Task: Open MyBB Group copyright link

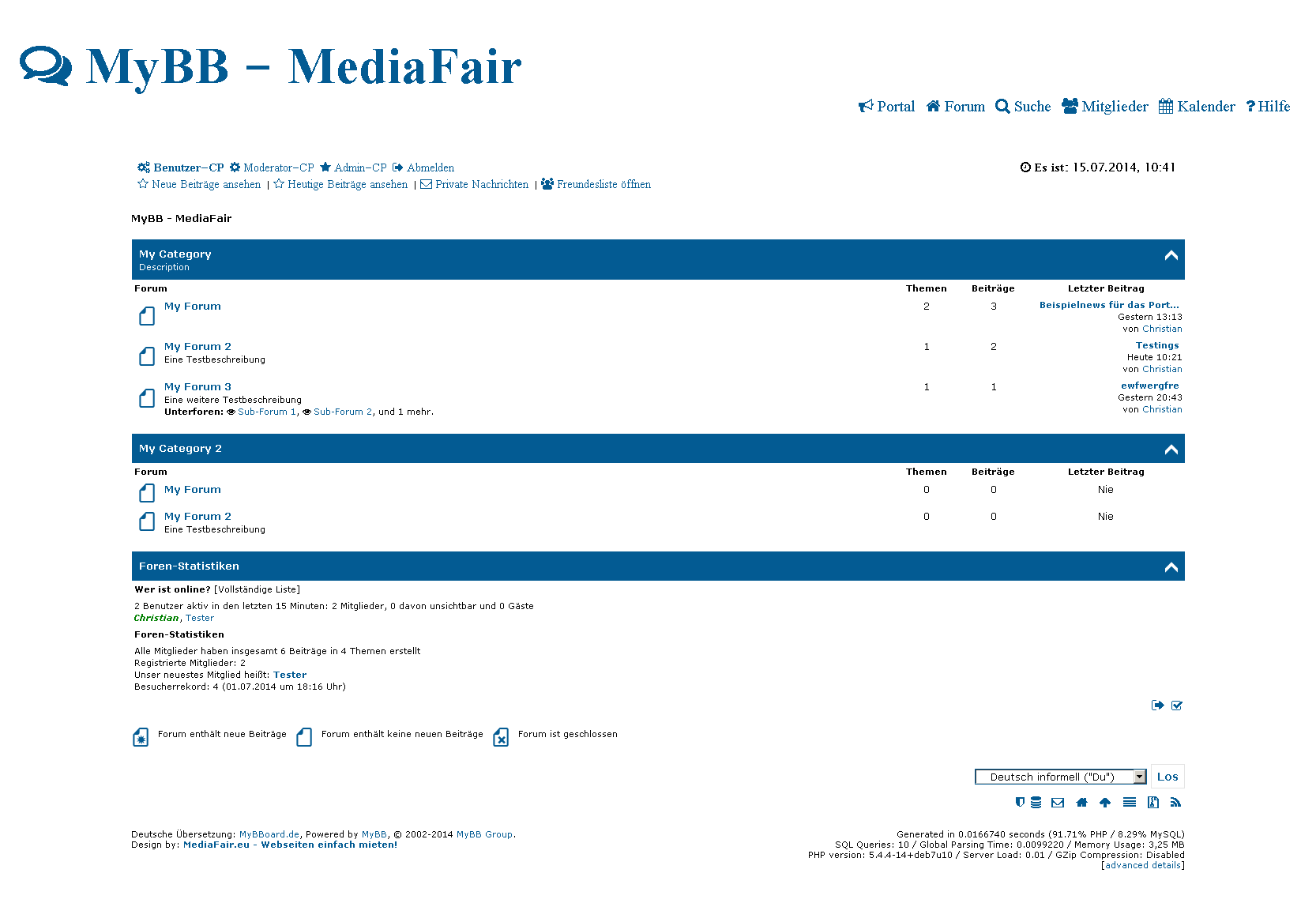Action: click(x=484, y=834)
